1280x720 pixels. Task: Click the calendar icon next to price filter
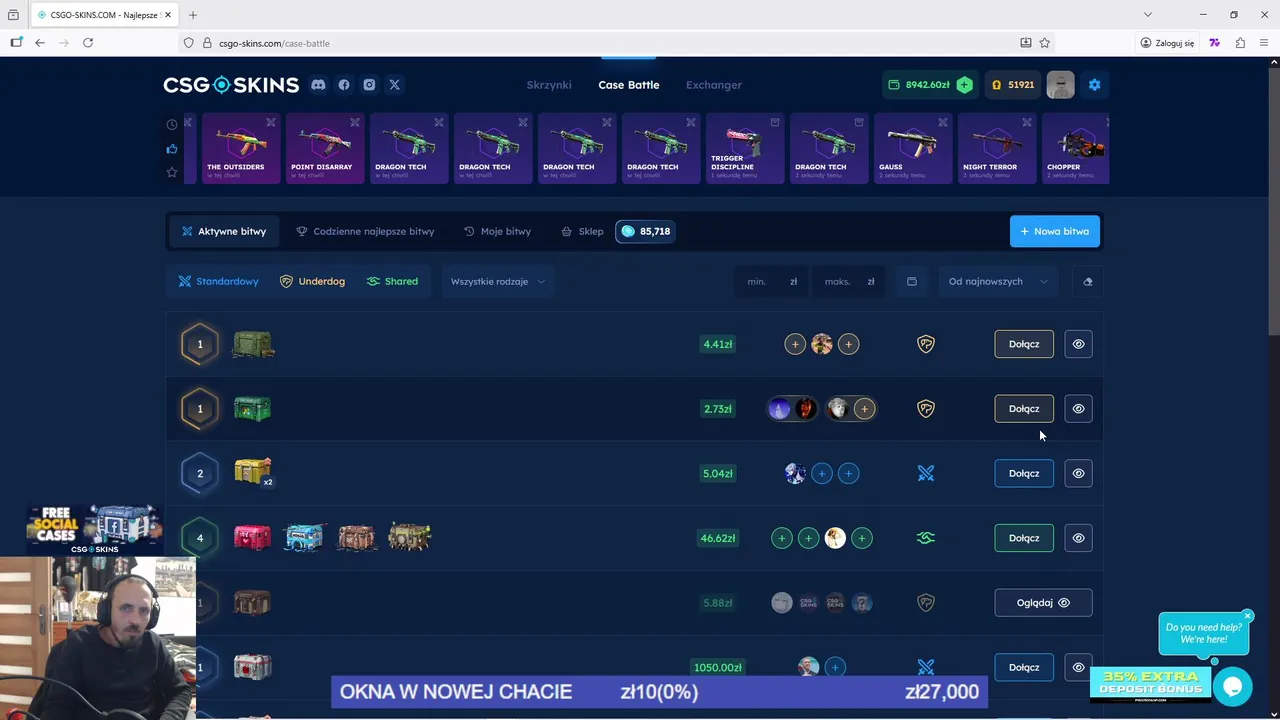[x=911, y=282]
